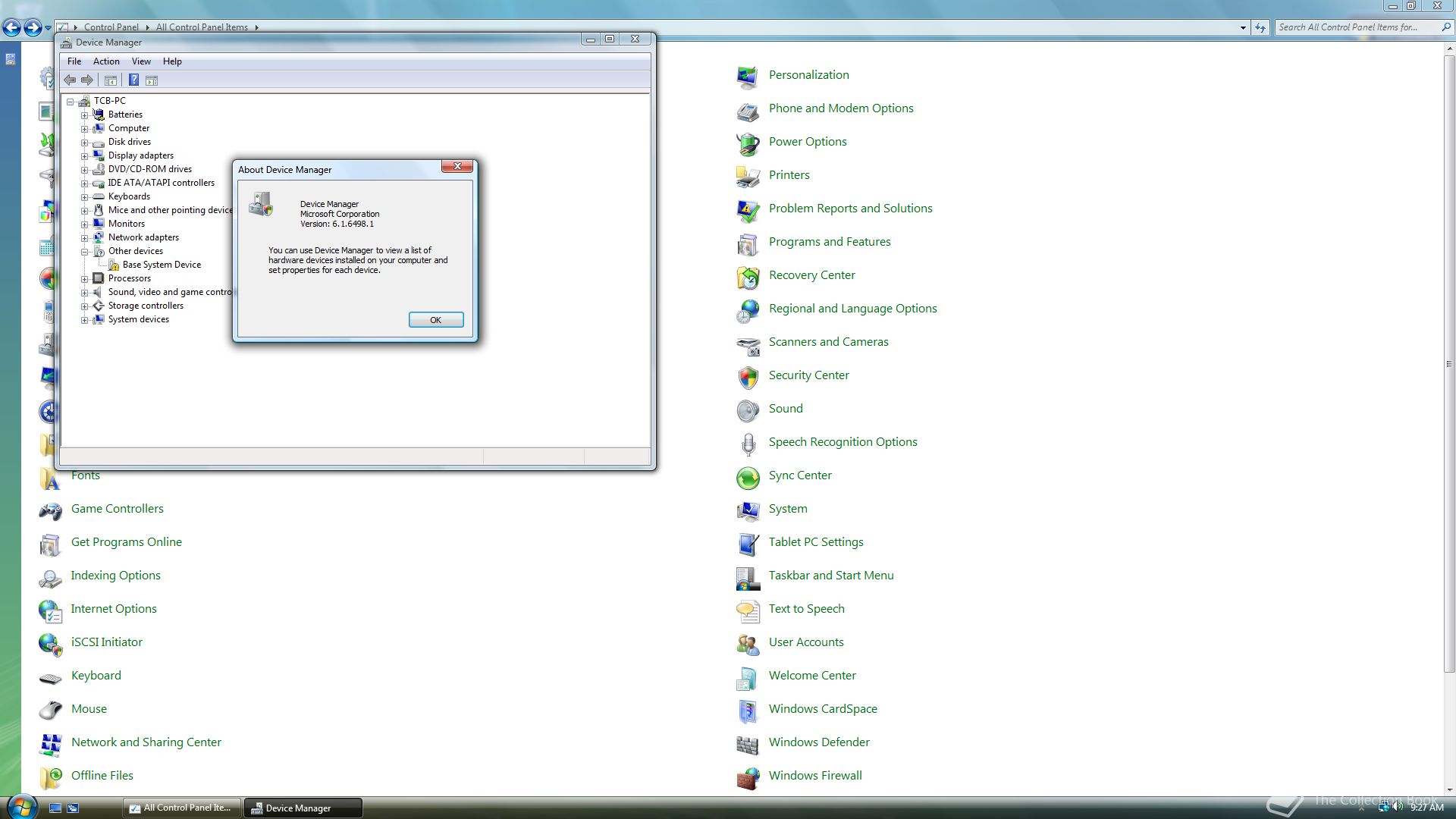Click the Windows Defender icon
The image size is (1456, 819).
coord(748,744)
